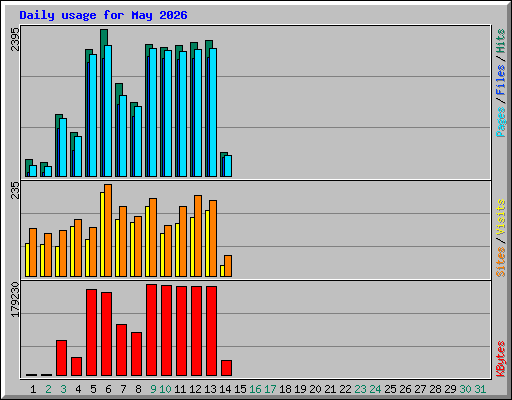The image size is (512, 400).
Task: Click day label 14
Action: pyautogui.click(x=225, y=389)
